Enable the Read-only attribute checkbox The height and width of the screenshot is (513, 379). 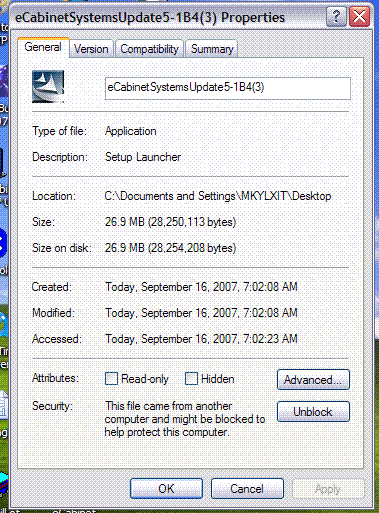(111, 379)
